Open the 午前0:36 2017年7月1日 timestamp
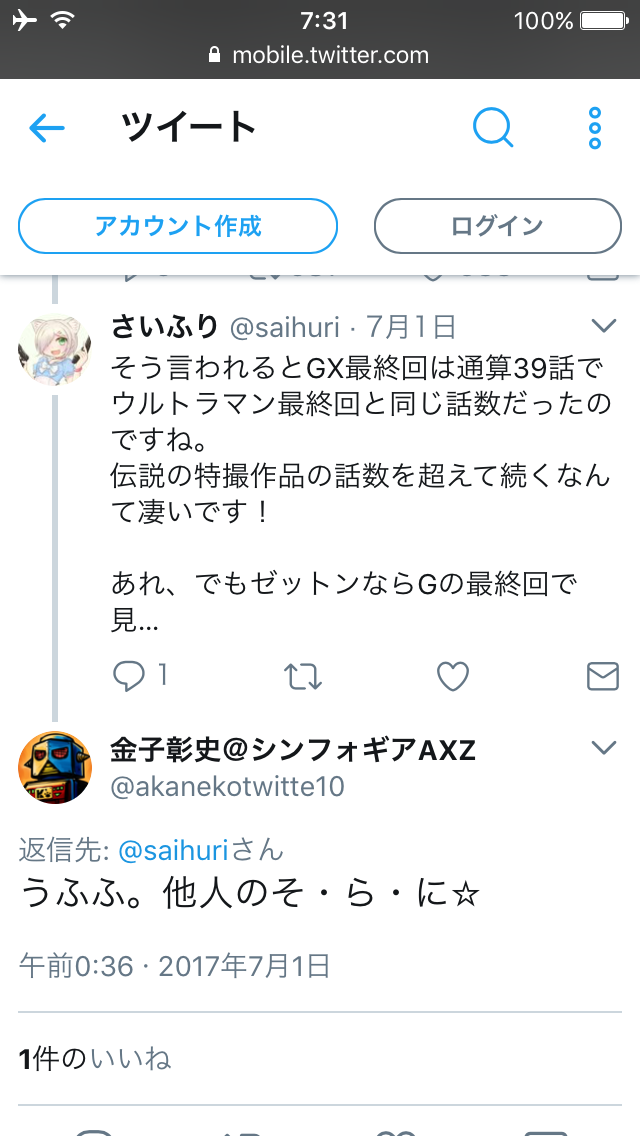The image size is (640, 1136). pos(175,966)
